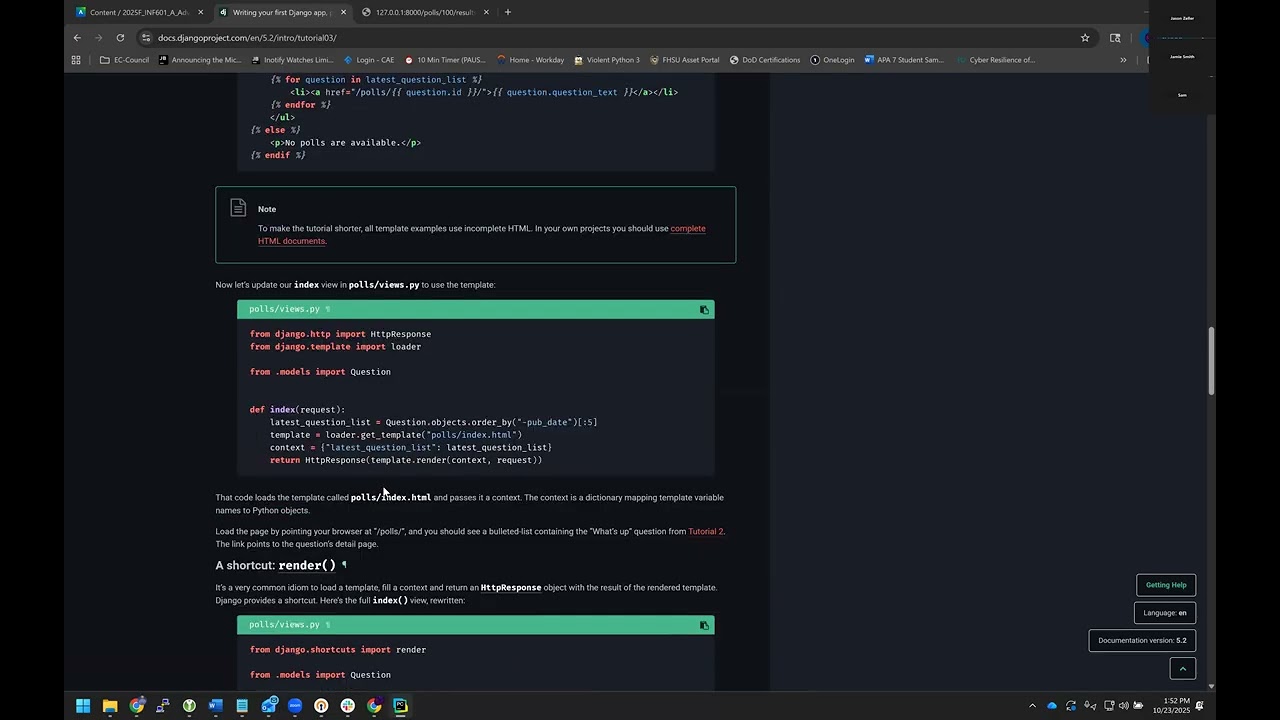Open the notification bell in system tray
Image resolution: width=1280 pixels, height=720 pixels.
pyautogui.click(x=1199, y=706)
